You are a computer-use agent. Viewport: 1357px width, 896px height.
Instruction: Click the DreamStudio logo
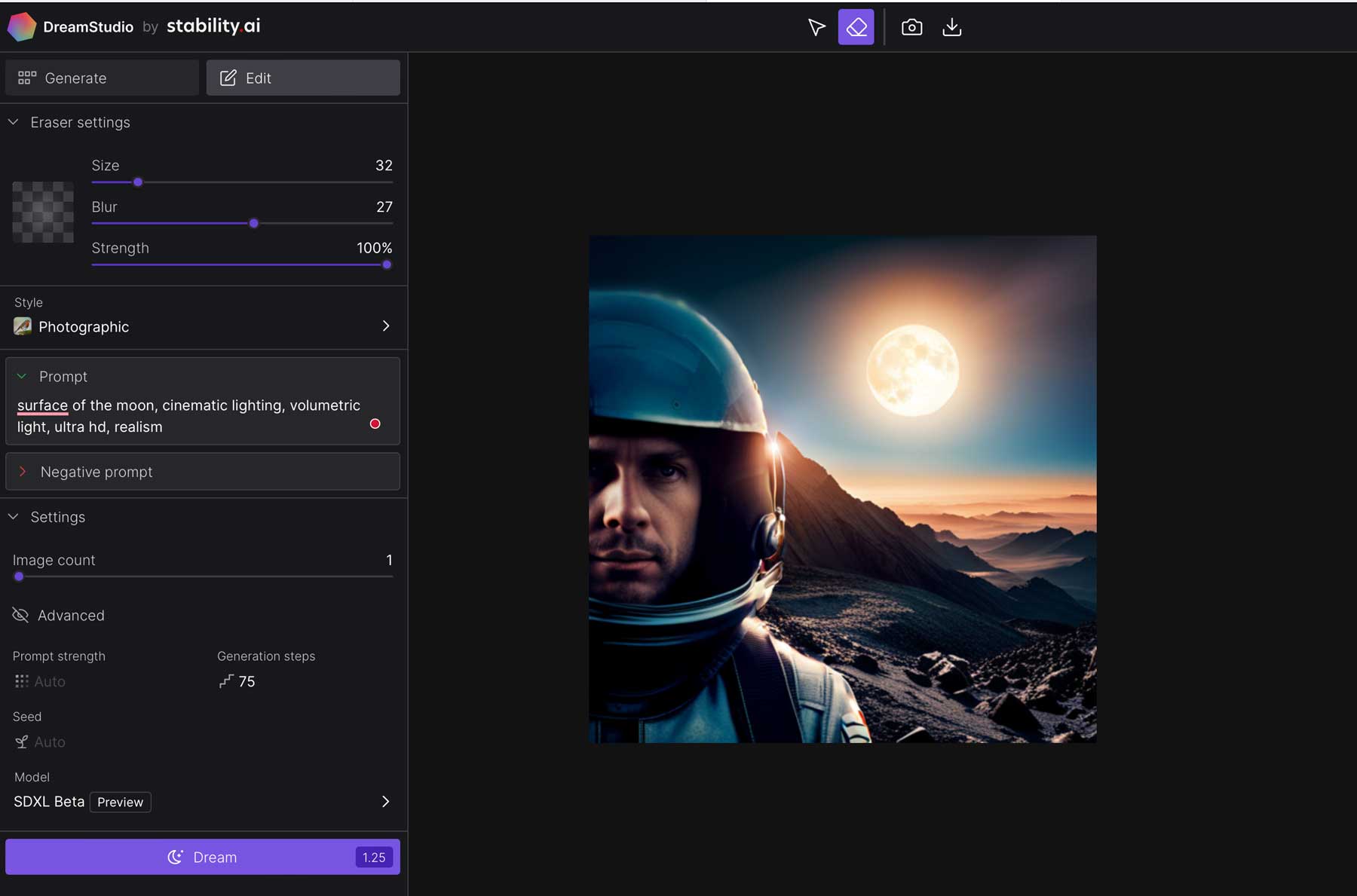point(23,26)
